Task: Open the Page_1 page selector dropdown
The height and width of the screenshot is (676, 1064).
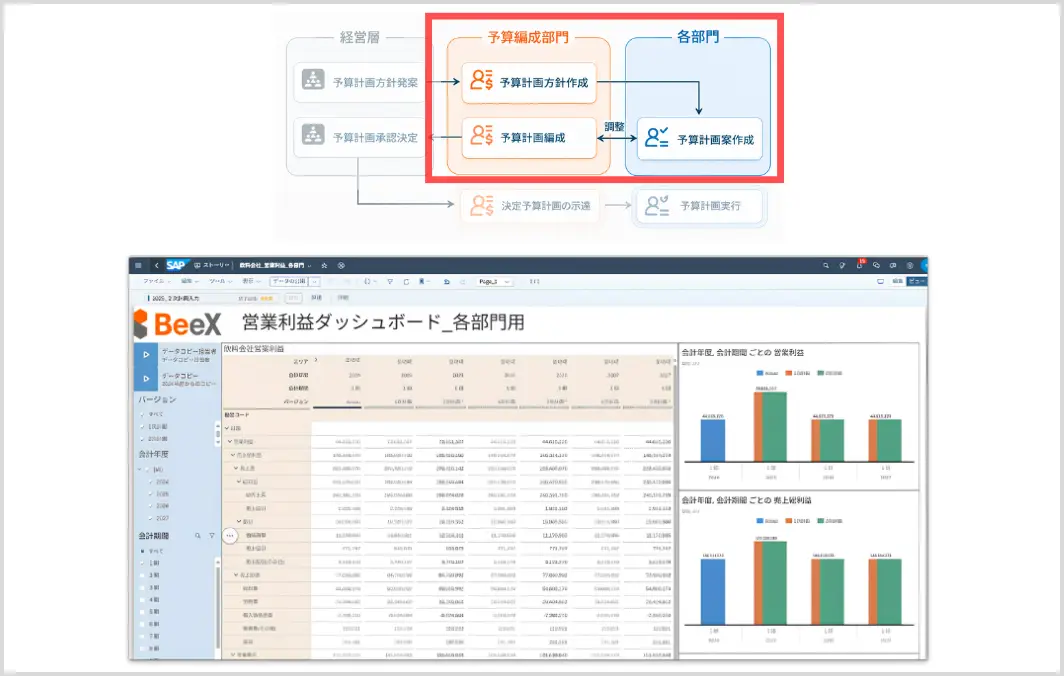Action: point(493,282)
